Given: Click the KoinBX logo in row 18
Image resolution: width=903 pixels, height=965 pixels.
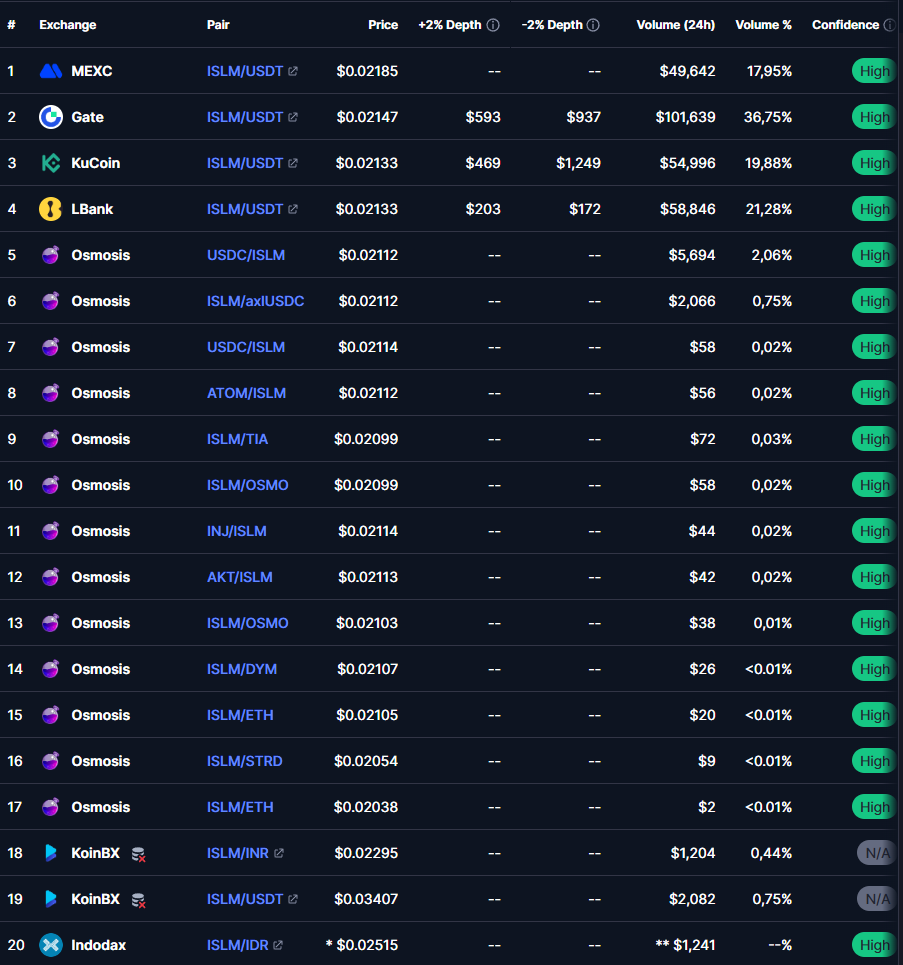Looking at the screenshot, I should click(51, 853).
